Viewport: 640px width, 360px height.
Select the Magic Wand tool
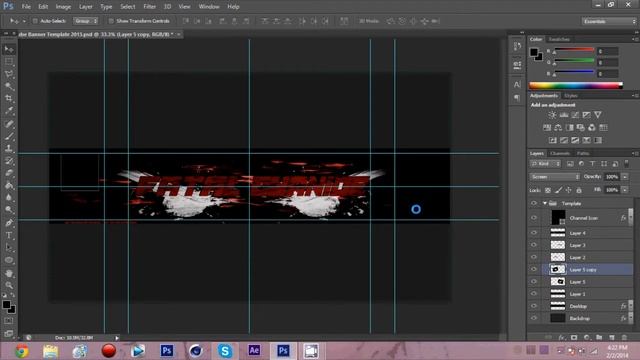click(9, 86)
